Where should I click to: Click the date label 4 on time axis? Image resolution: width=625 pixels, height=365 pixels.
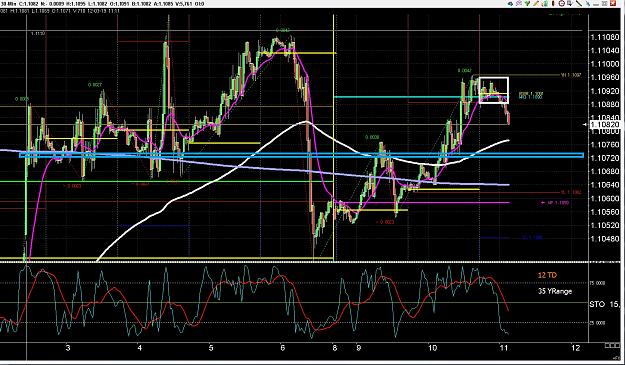pos(140,348)
